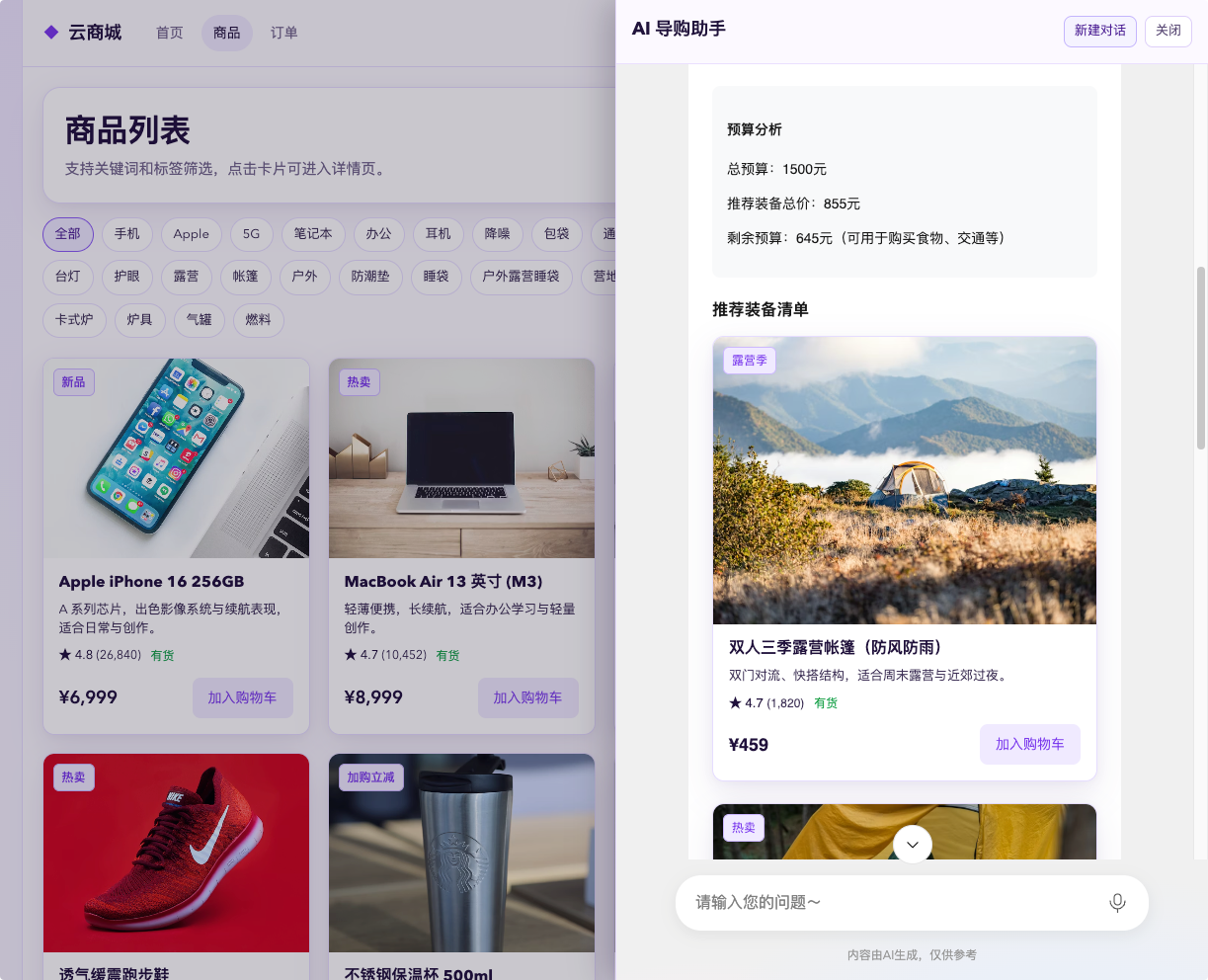1208x980 pixels.
Task: Open the MacBook Air product image
Action: point(461,458)
